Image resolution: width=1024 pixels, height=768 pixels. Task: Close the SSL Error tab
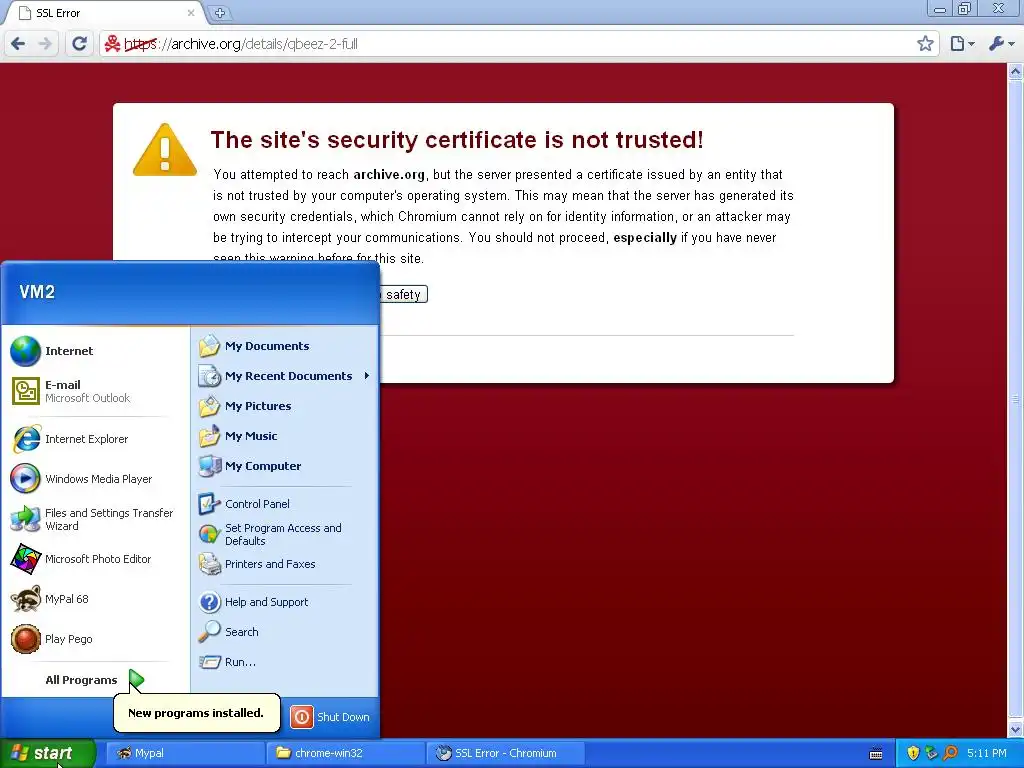point(191,13)
